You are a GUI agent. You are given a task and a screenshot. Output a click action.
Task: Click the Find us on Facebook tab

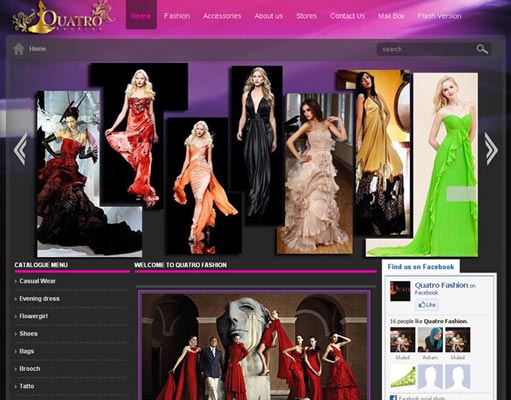point(421,267)
